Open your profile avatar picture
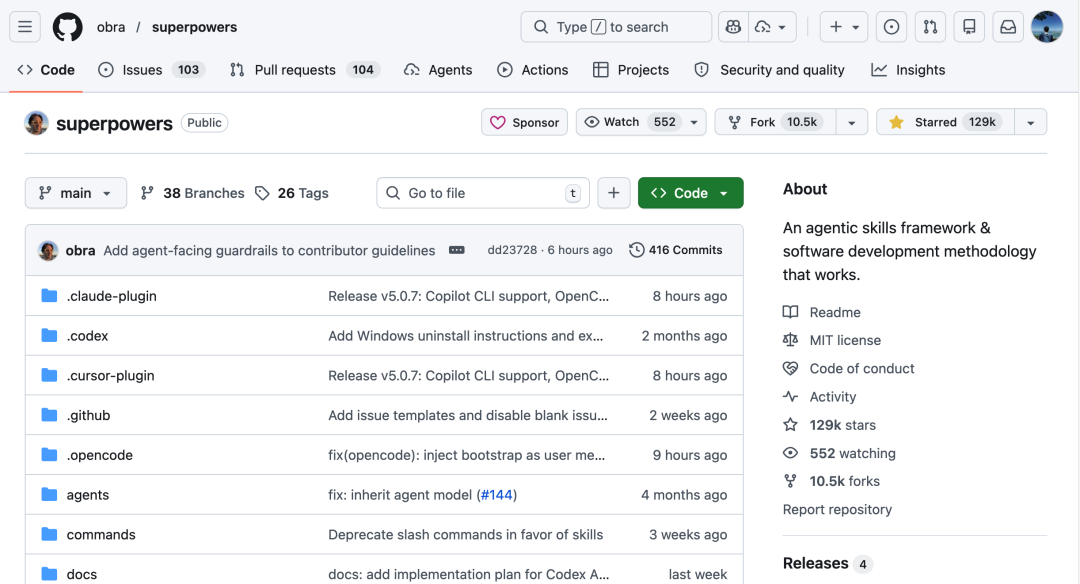1080x584 pixels. (x=1047, y=27)
